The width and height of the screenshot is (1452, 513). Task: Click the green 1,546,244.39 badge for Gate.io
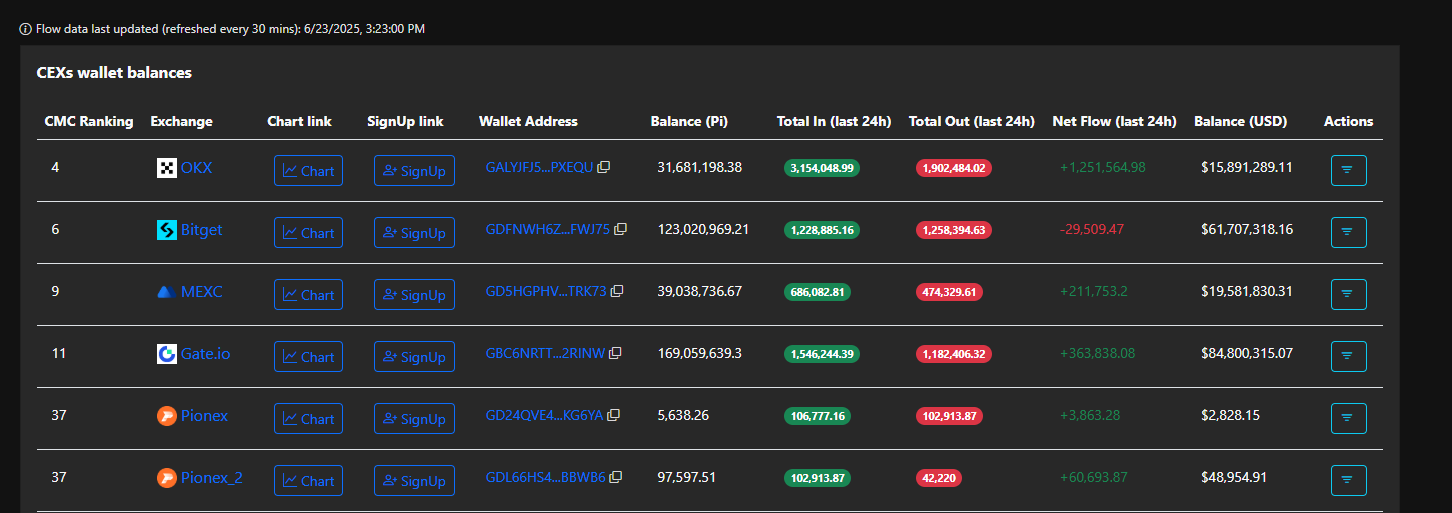(821, 354)
